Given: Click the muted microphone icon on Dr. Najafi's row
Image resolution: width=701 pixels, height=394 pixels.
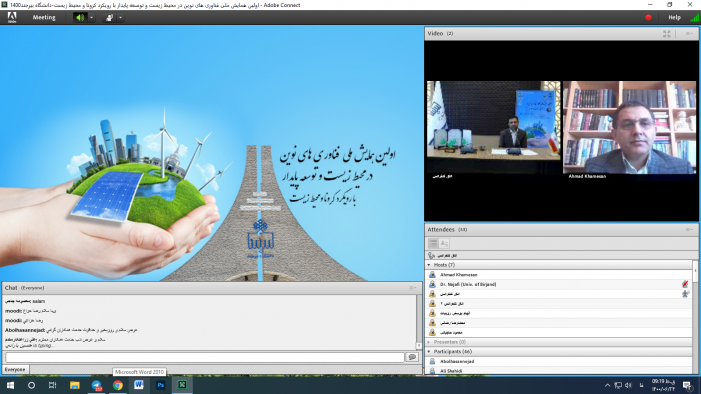Looking at the screenshot, I should pyautogui.click(x=685, y=284).
